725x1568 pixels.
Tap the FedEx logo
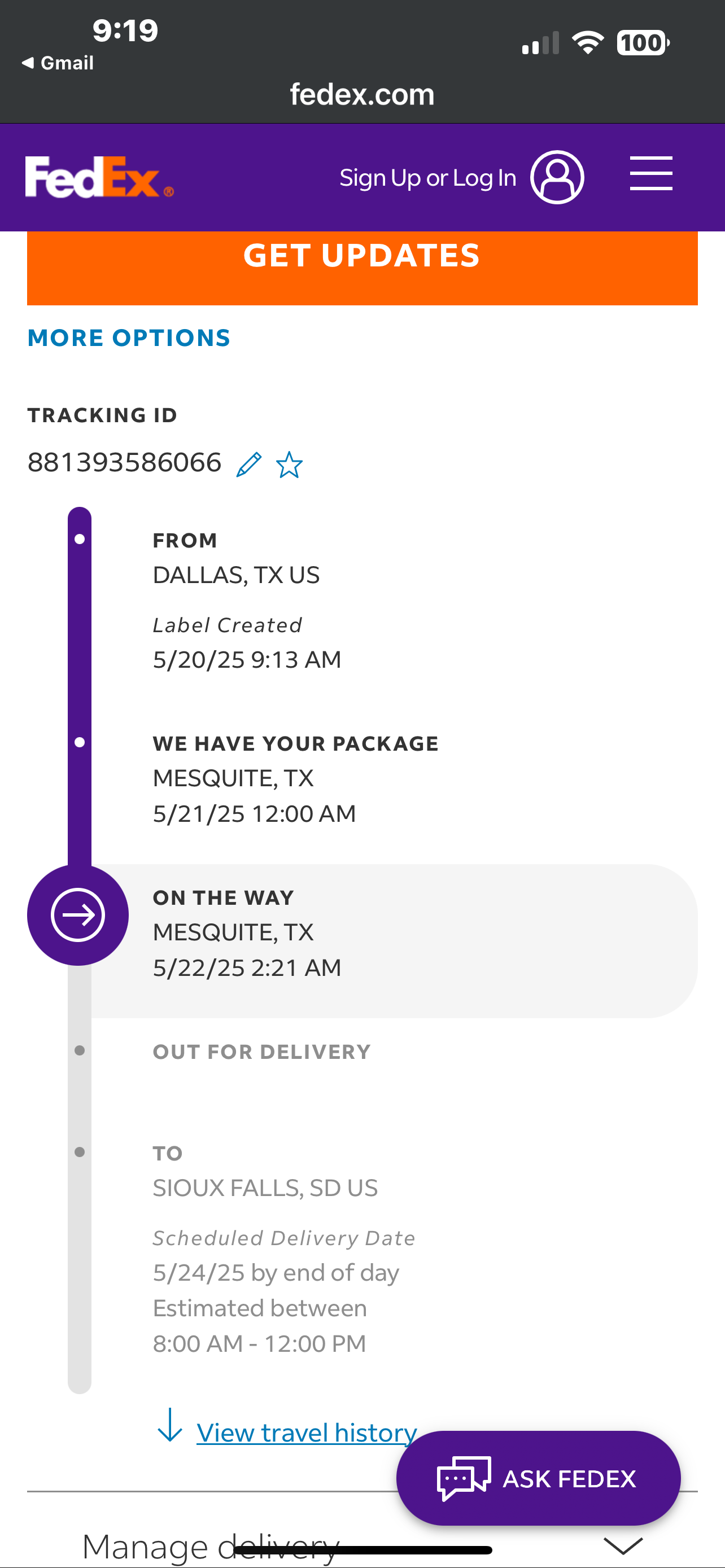(99, 177)
